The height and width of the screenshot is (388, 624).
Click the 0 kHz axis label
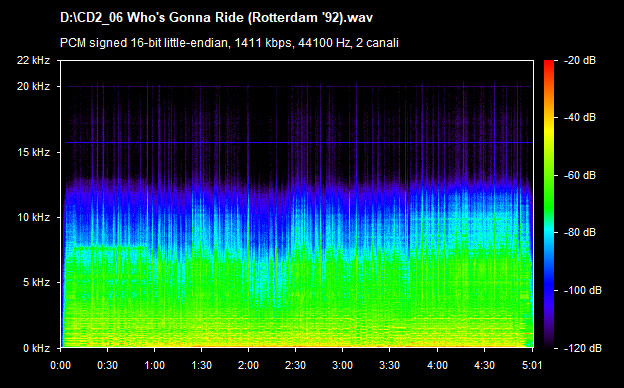point(36,348)
